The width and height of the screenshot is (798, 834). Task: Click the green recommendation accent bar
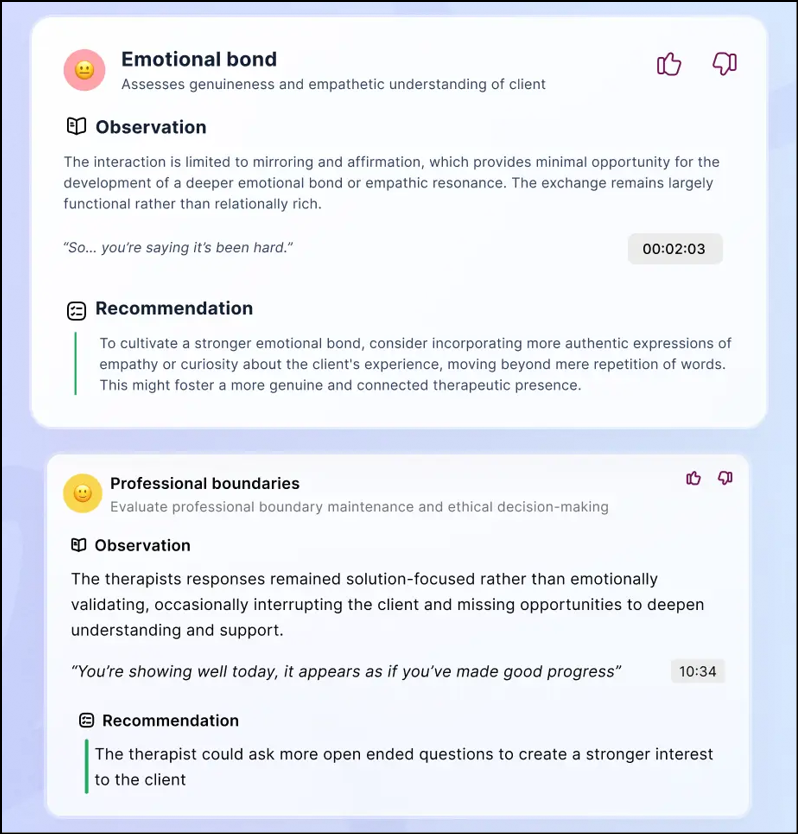click(76, 364)
